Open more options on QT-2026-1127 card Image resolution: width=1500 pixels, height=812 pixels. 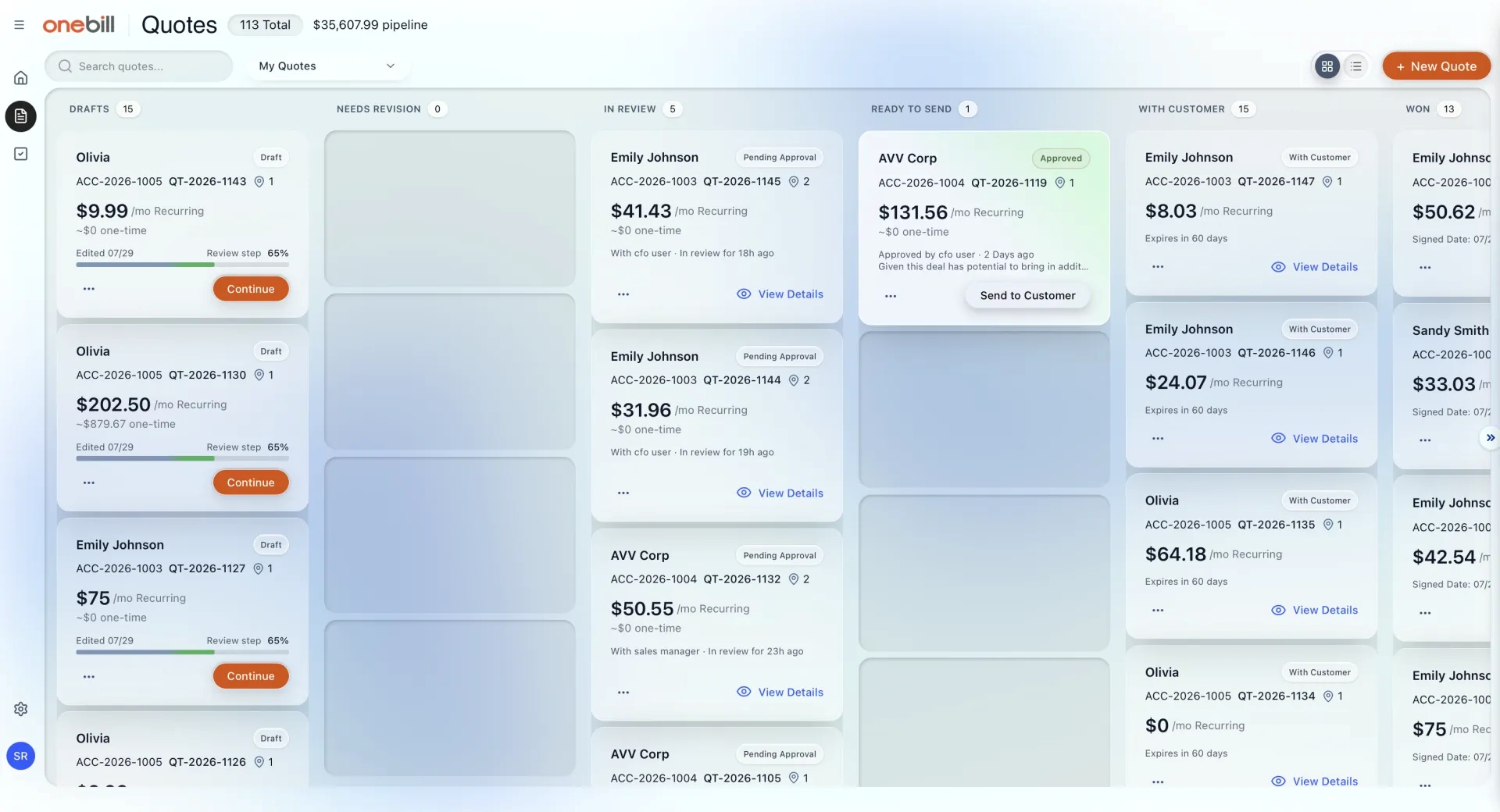click(89, 676)
